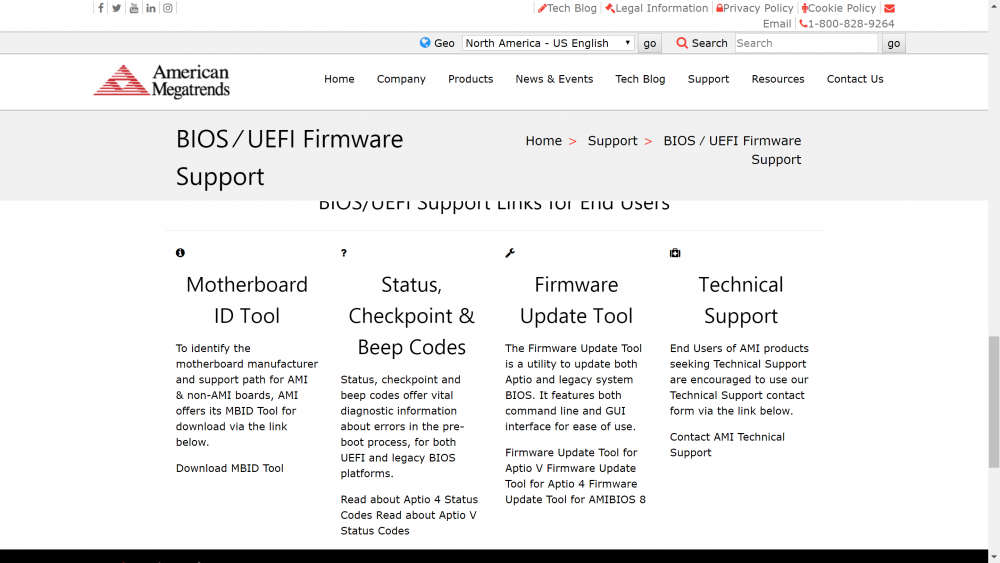Open the Support menu item
Viewport: 1000px width, 563px height.
(709, 79)
